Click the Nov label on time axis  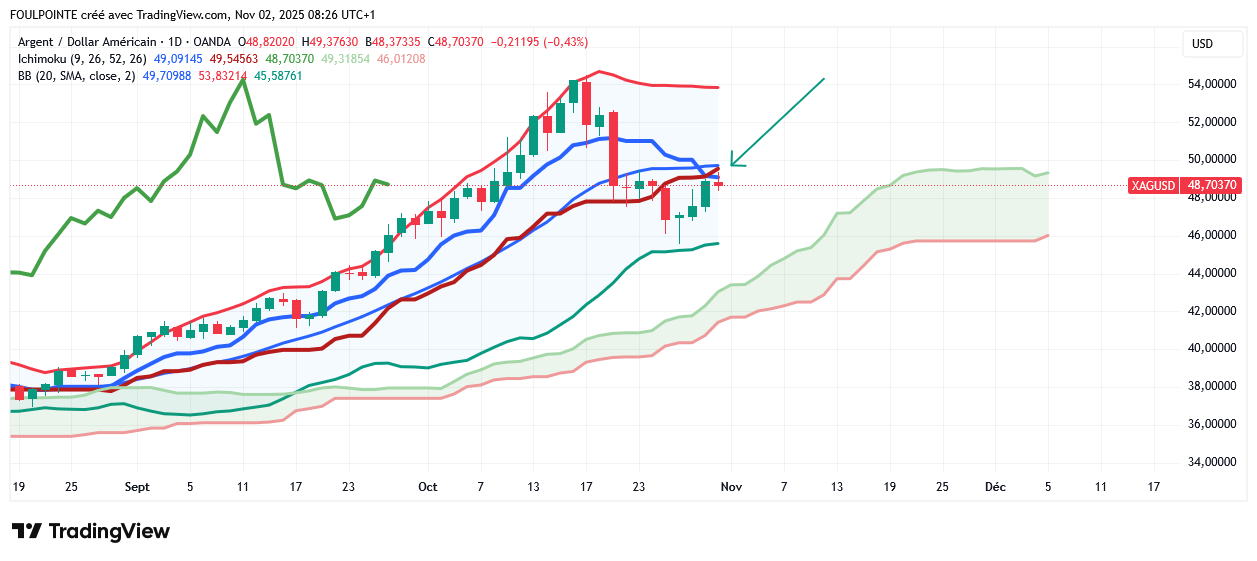coord(732,487)
